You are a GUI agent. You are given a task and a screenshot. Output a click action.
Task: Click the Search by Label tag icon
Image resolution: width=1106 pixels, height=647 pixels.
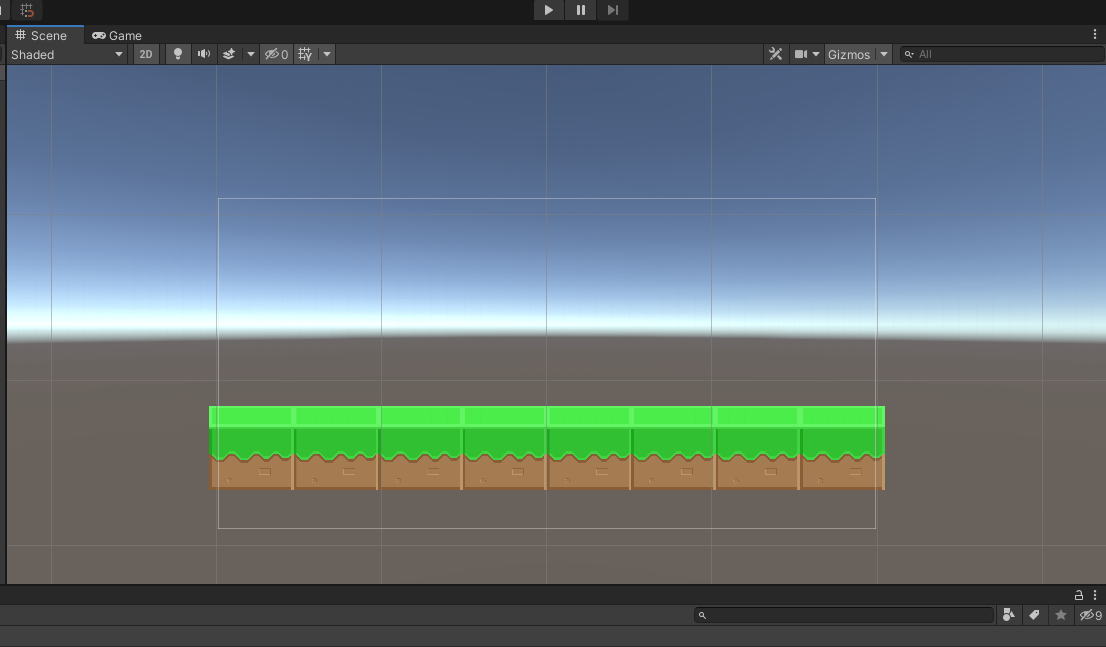click(x=1035, y=615)
